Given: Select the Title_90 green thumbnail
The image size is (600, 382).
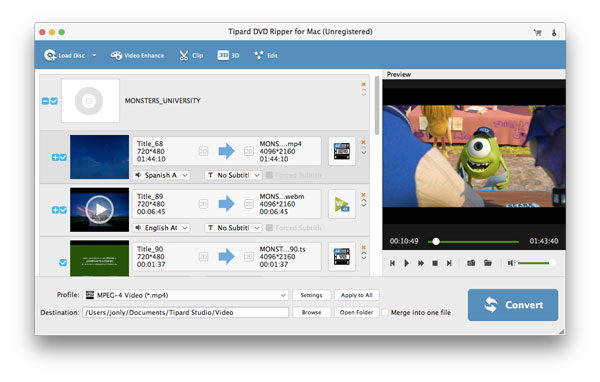Looking at the screenshot, I should pos(99,258).
